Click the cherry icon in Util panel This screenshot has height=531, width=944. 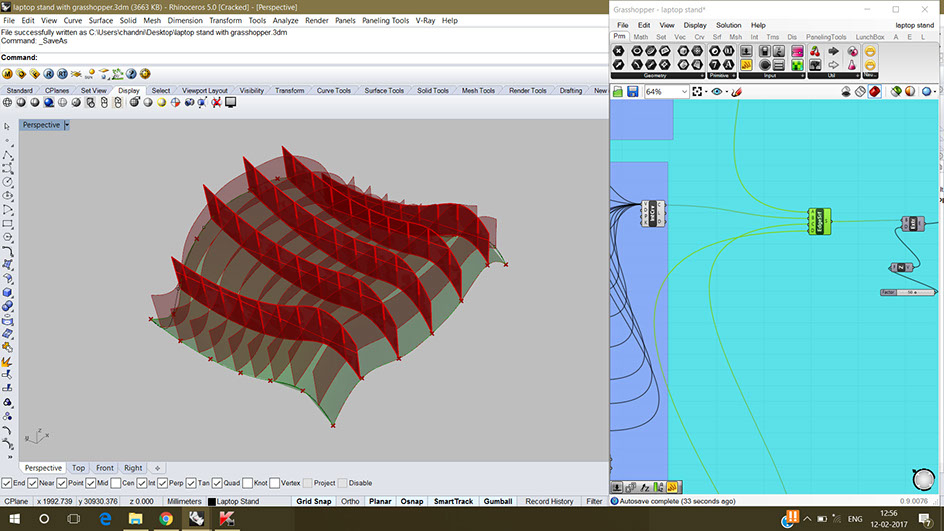(x=815, y=52)
